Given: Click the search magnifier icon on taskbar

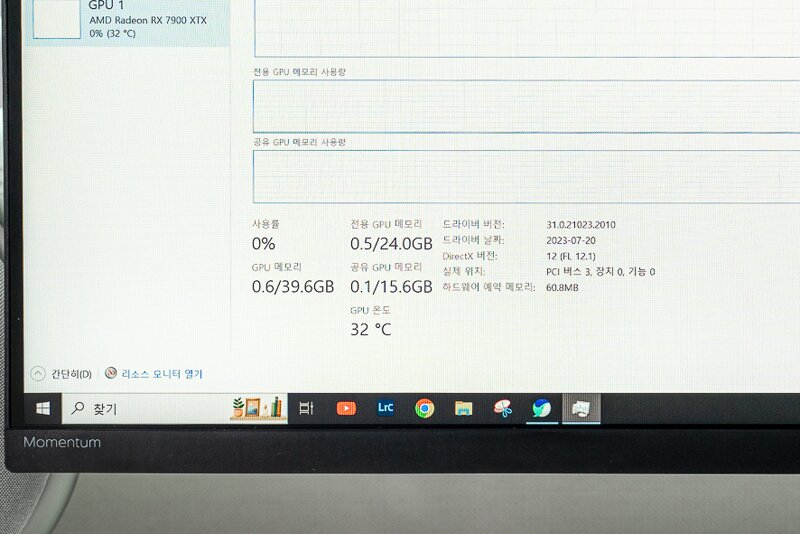Looking at the screenshot, I should 78,408.
